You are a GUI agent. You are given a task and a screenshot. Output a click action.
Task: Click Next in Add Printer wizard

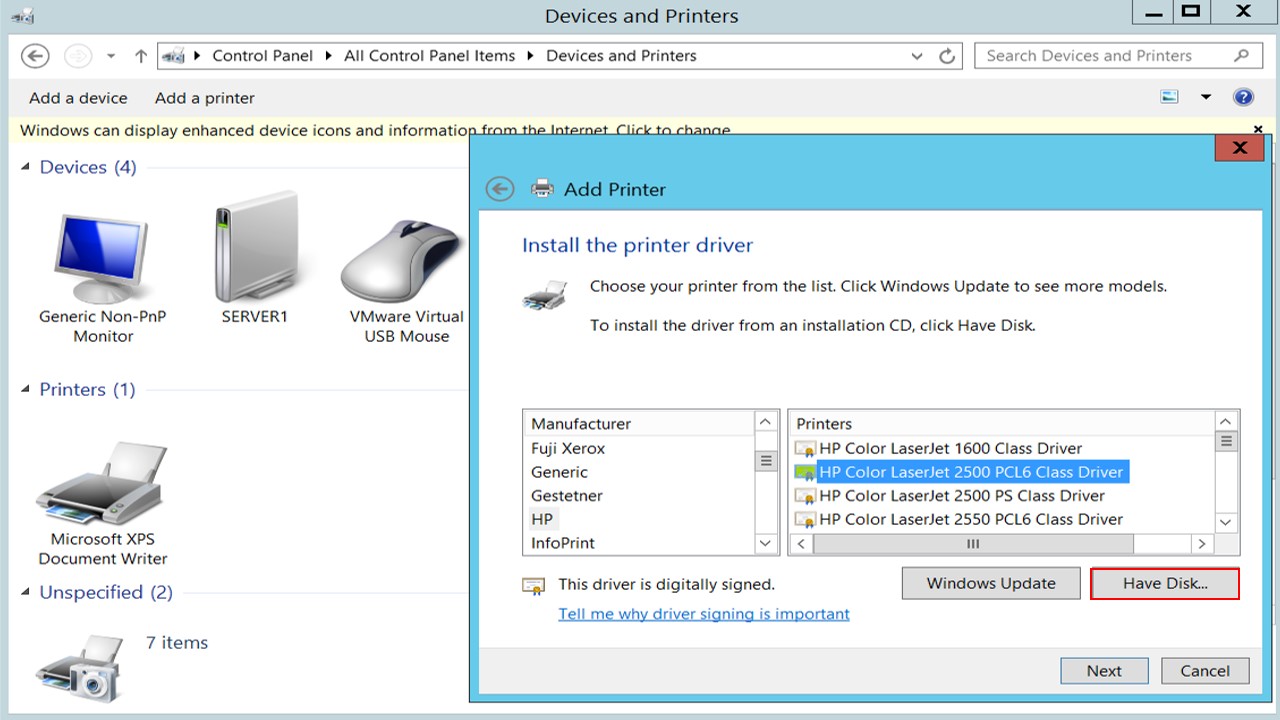(x=1104, y=671)
